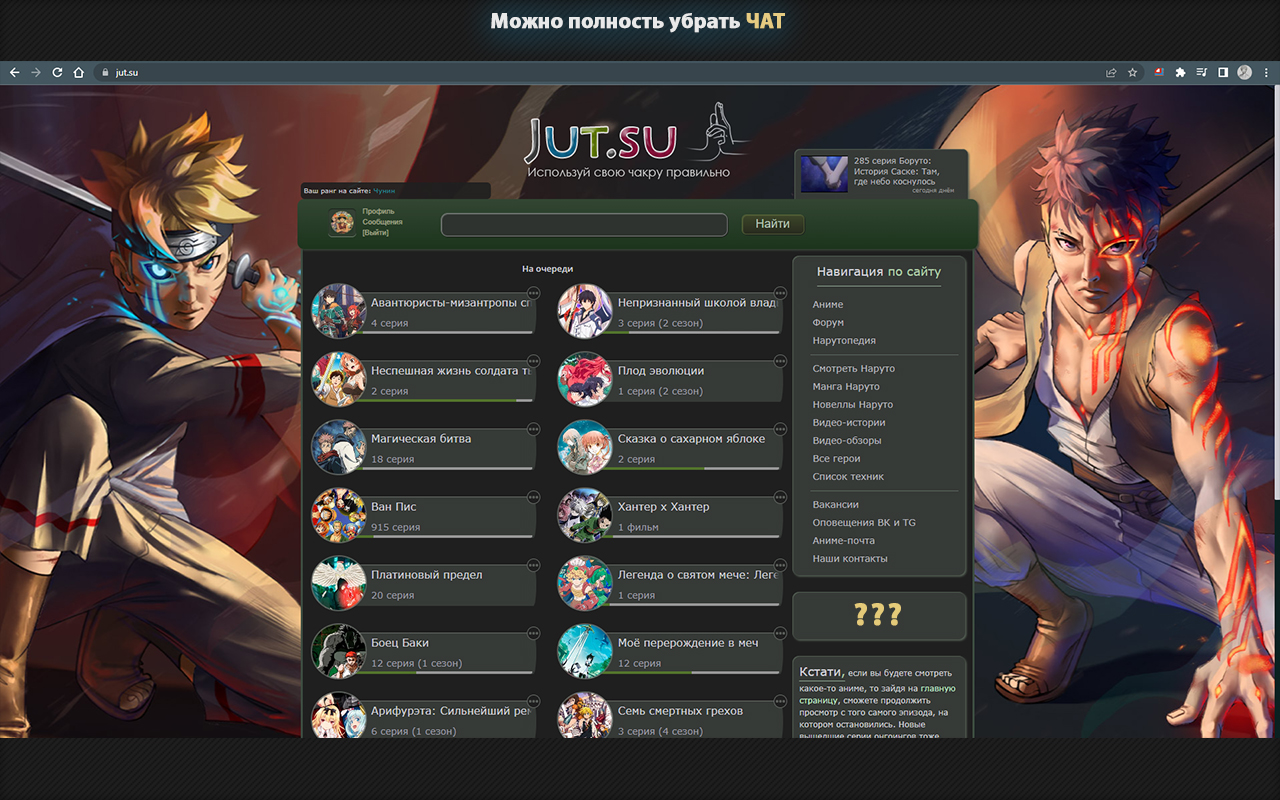Open the user avatar next to Профиль
Viewport: 1280px width, 800px height.
click(342, 223)
